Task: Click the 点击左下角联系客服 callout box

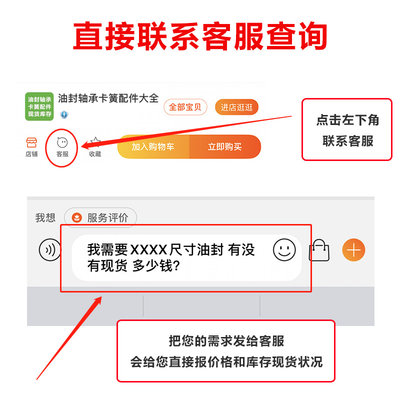Action: tap(347, 129)
